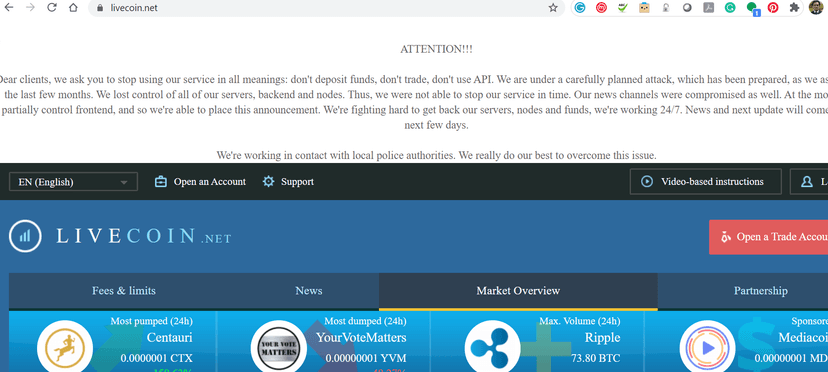Screen dimensions: 828x372
Task: Open the Chrome profile avatar
Action: [816, 7]
